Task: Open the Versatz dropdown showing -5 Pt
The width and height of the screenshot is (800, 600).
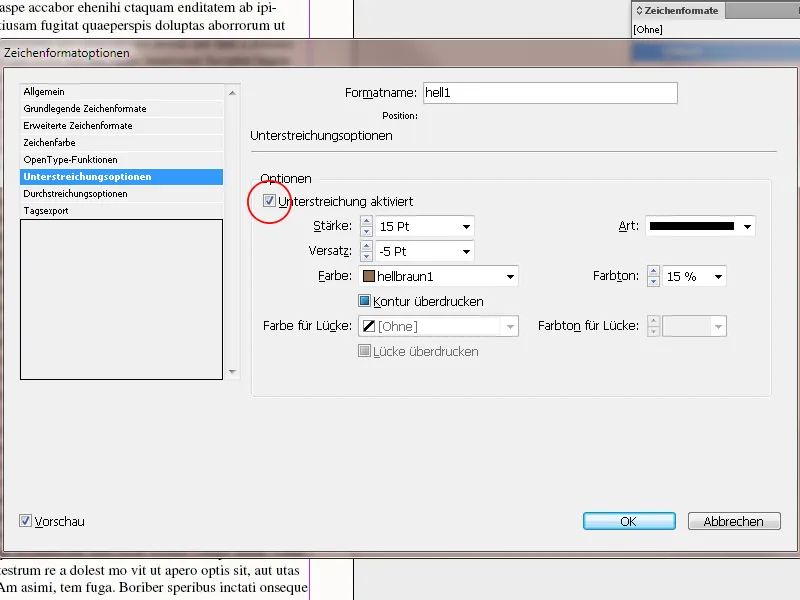Action: 466,252
